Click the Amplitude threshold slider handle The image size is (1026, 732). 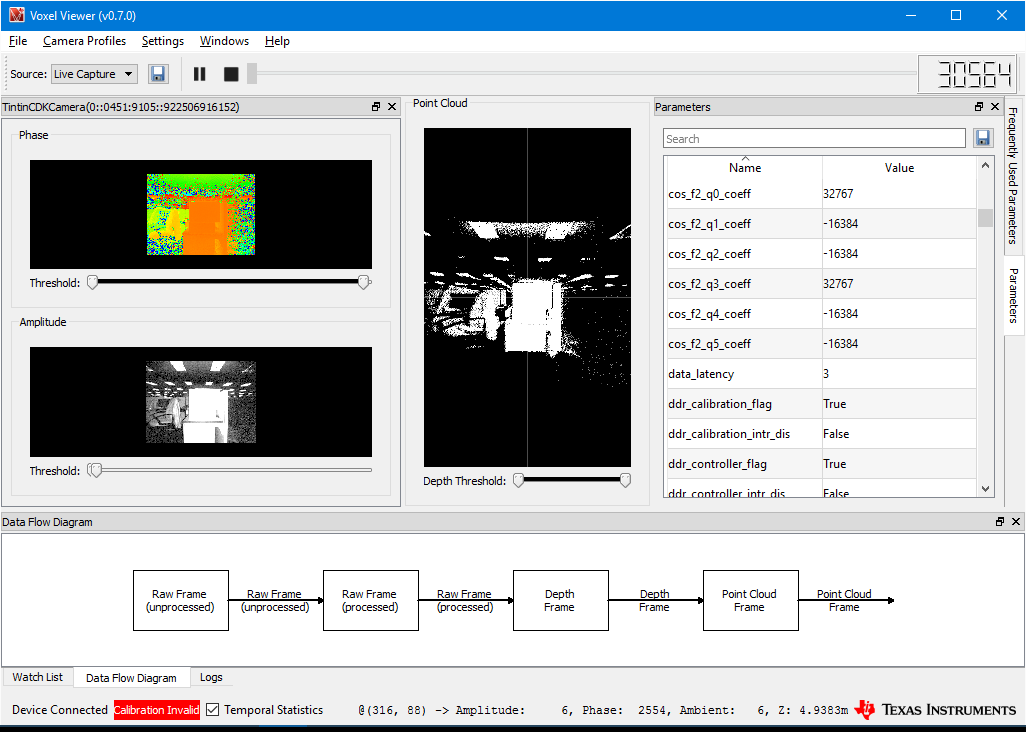(96, 470)
